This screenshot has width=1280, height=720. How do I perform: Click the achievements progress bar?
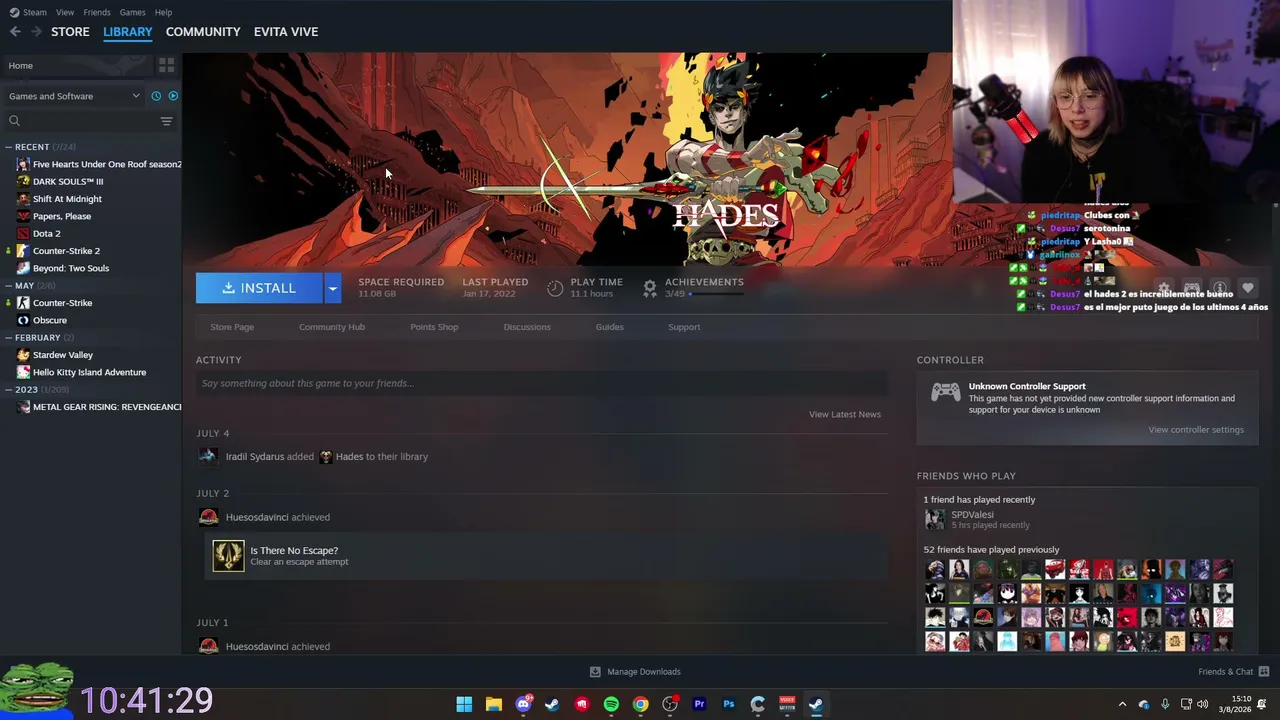click(x=716, y=294)
